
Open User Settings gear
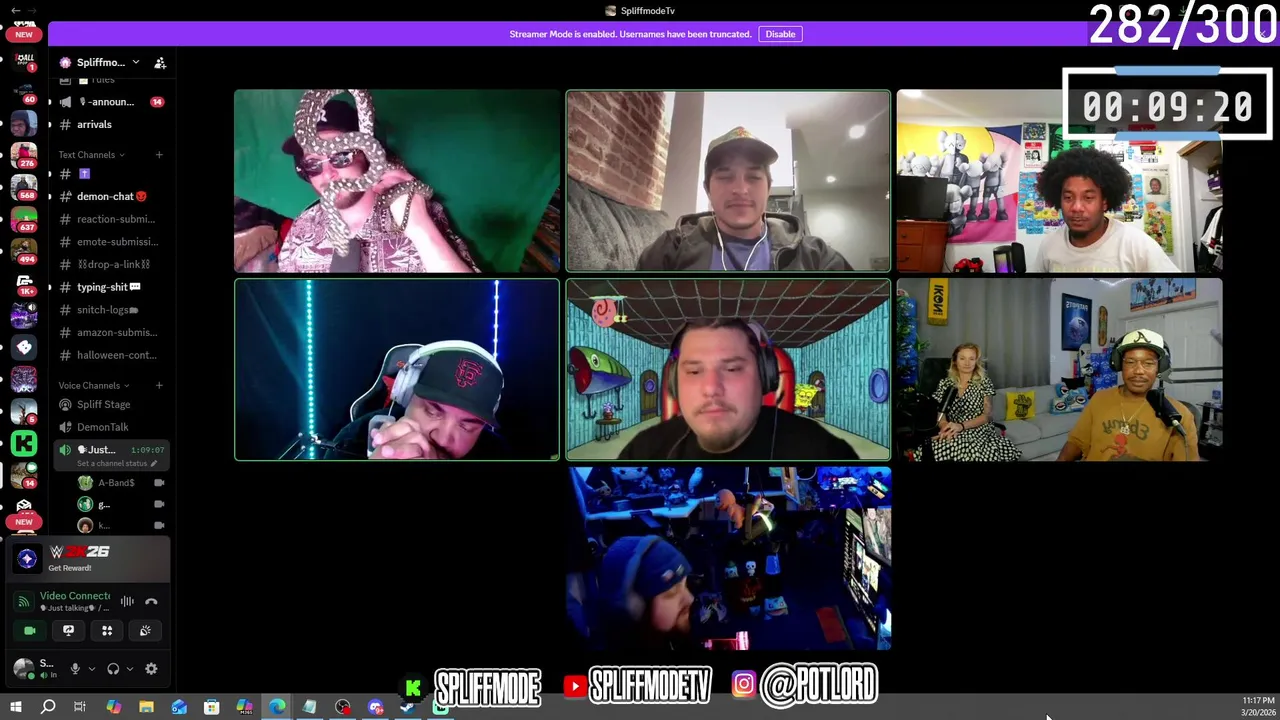(151, 669)
